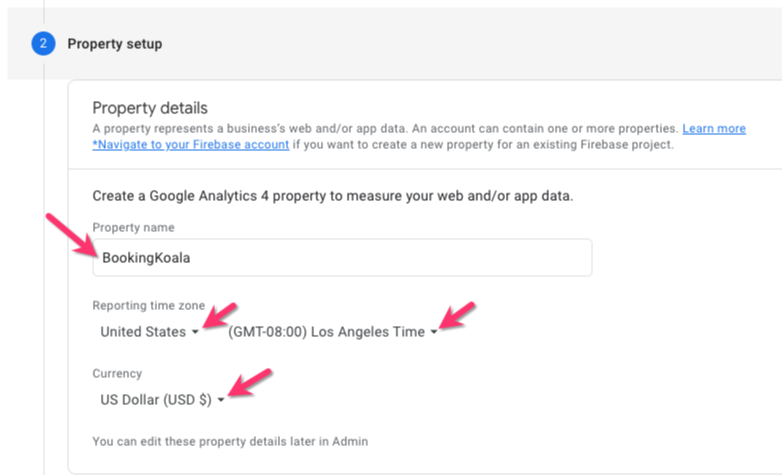Open the Los Angeles Time zone dropdown
The image size is (783, 475).
(x=333, y=332)
